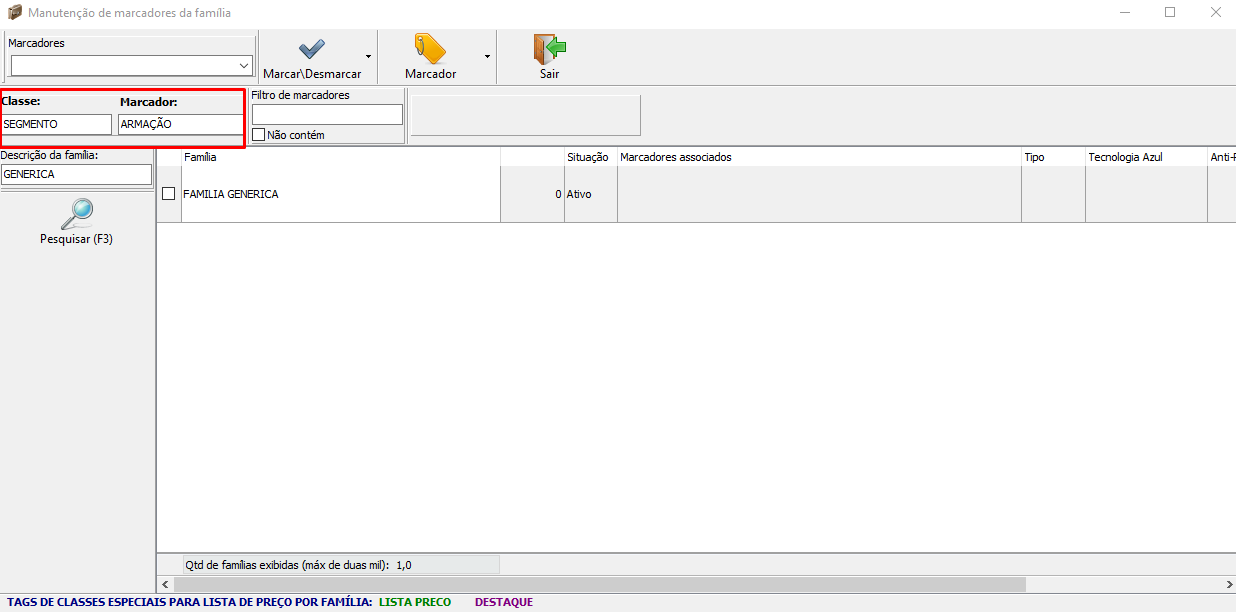The height and width of the screenshot is (612, 1236).
Task: Check the FAMILIA GENERICA row checkbox
Action: 169,194
